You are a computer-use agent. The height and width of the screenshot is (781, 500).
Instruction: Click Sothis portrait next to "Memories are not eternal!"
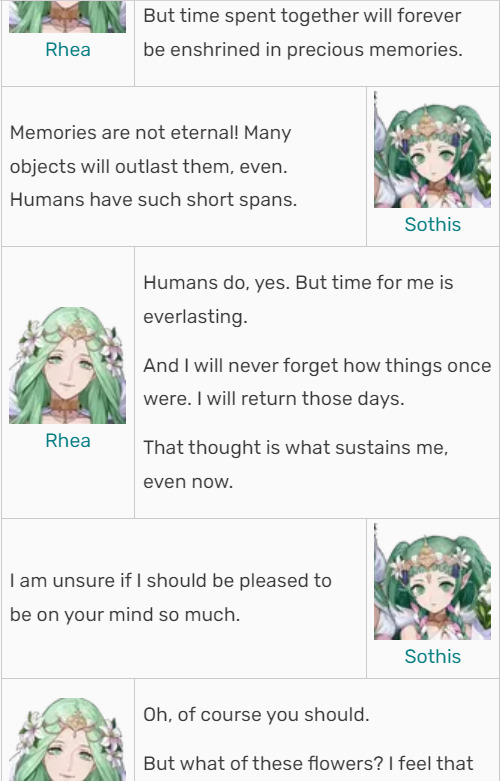click(432, 149)
